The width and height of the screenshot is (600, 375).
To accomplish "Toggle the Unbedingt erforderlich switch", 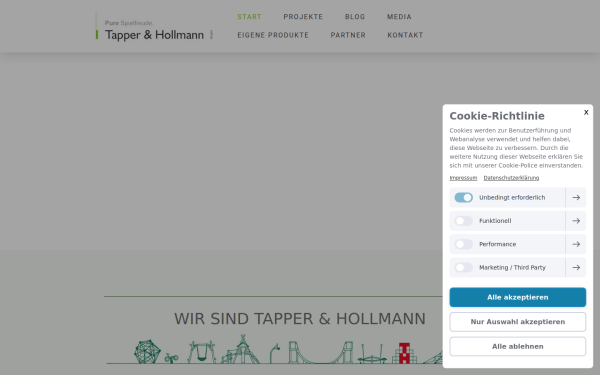I will pos(463,197).
